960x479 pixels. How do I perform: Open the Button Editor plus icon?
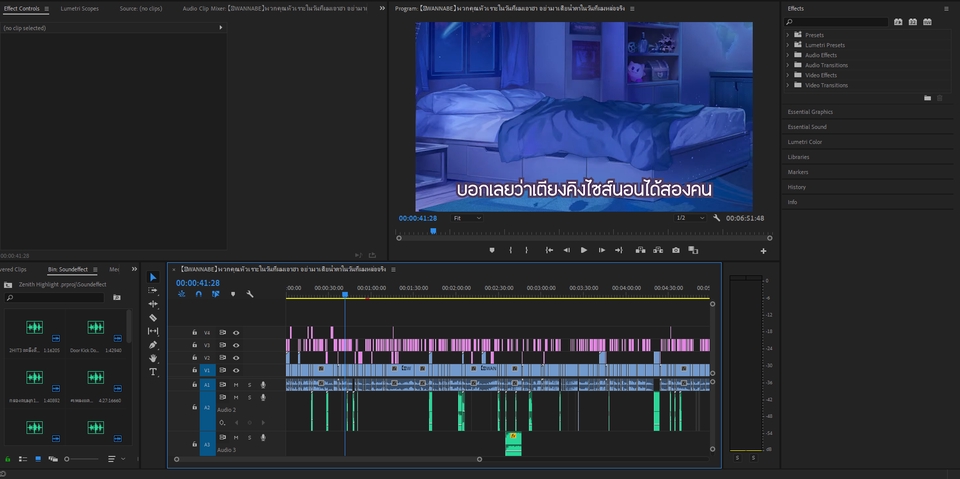763,251
